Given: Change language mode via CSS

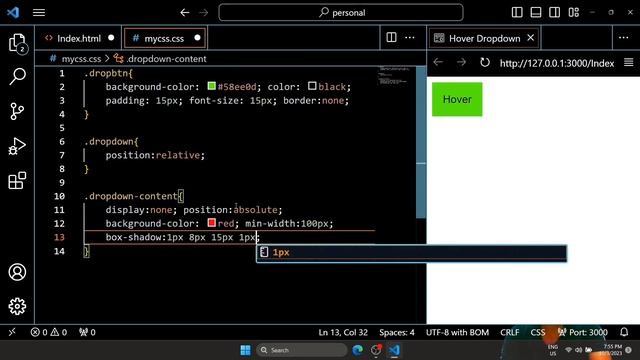Looking at the screenshot, I should pyautogui.click(x=538, y=332).
